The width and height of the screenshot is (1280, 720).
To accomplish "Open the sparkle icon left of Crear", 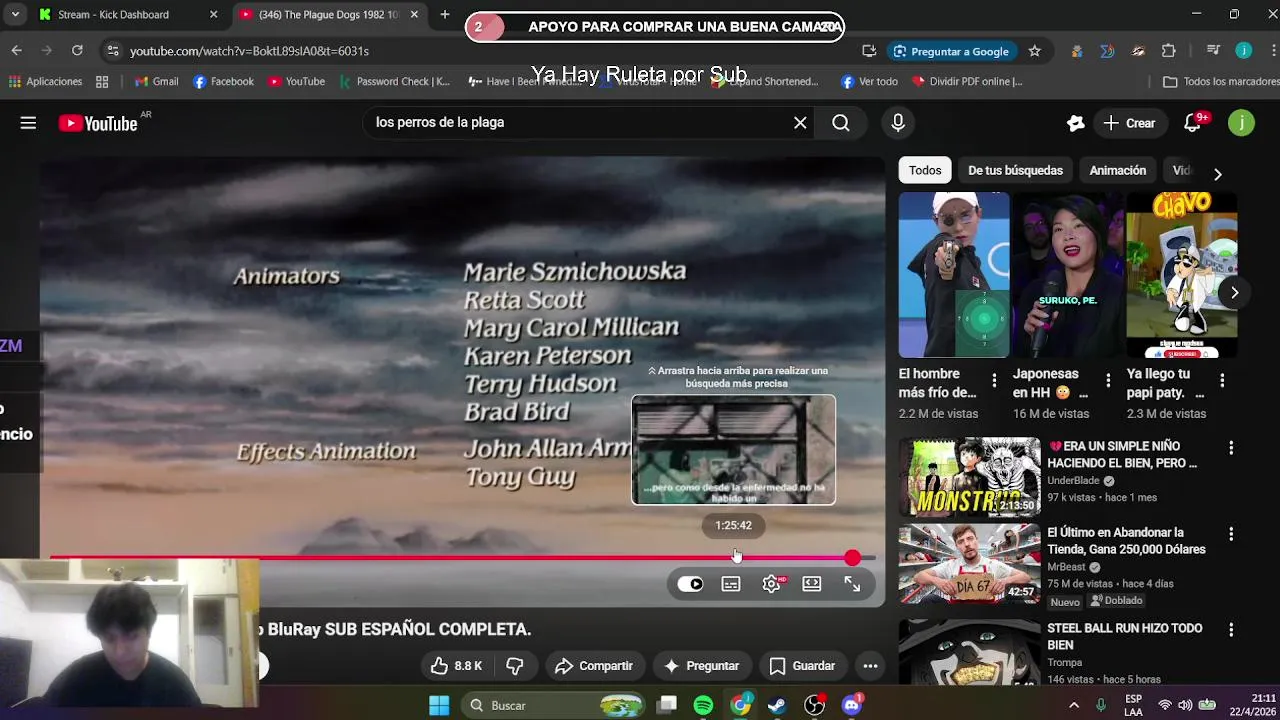I will coord(1076,123).
